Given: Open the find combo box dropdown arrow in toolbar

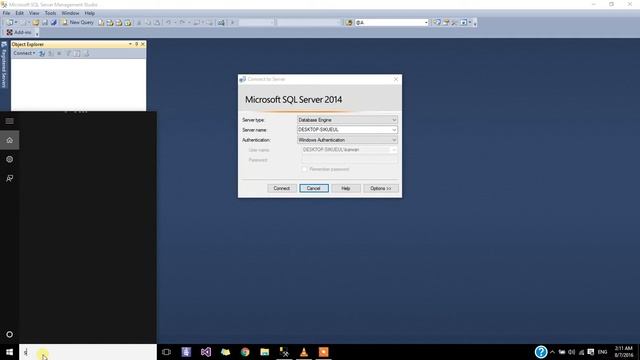Looking at the screenshot, I should tap(426, 22).
